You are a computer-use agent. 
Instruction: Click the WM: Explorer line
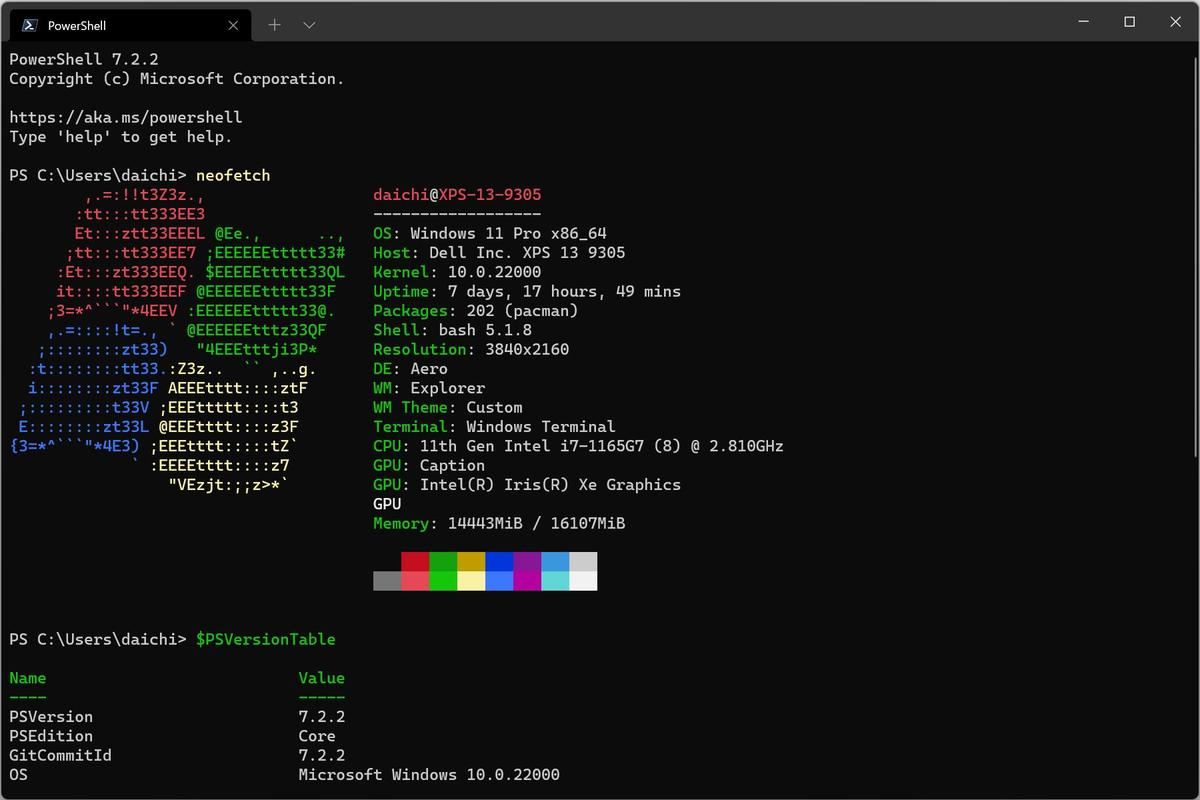coord(429,388)
